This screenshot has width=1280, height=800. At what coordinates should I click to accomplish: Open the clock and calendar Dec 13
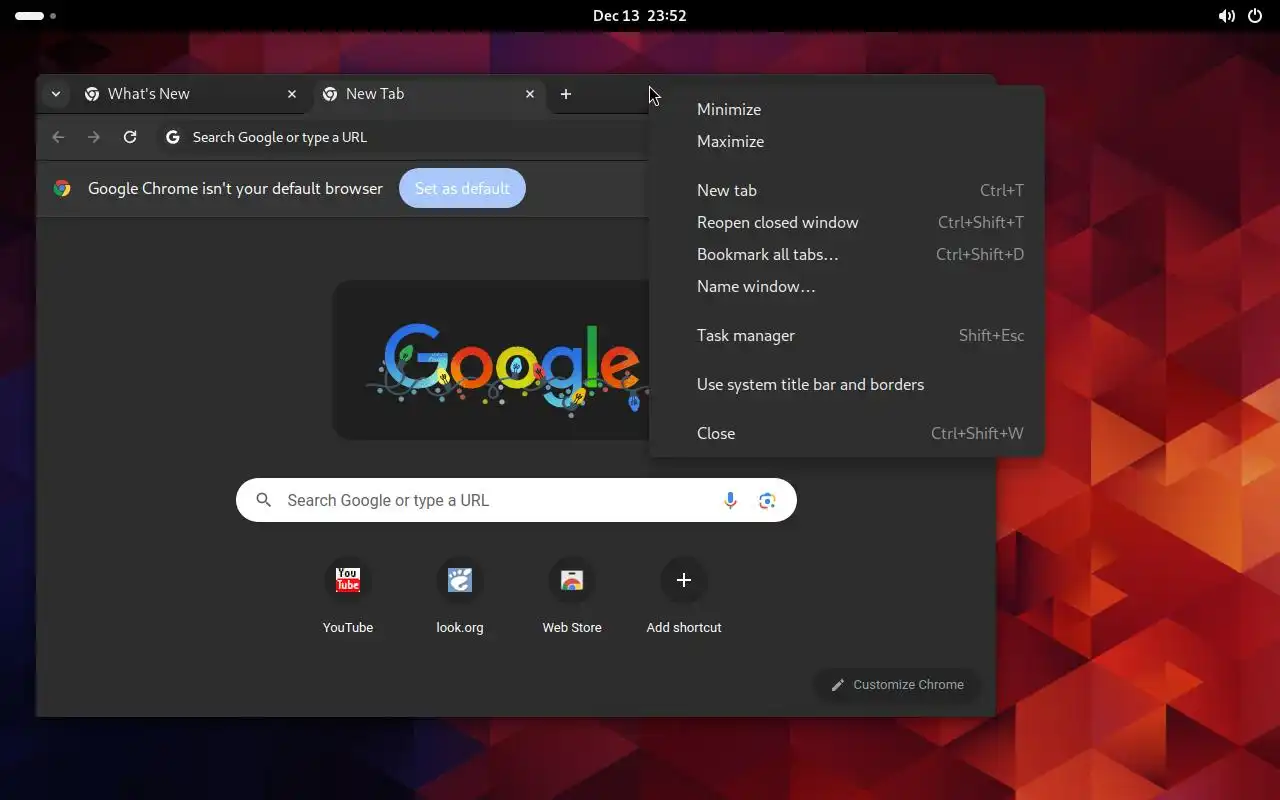point(639,16)
